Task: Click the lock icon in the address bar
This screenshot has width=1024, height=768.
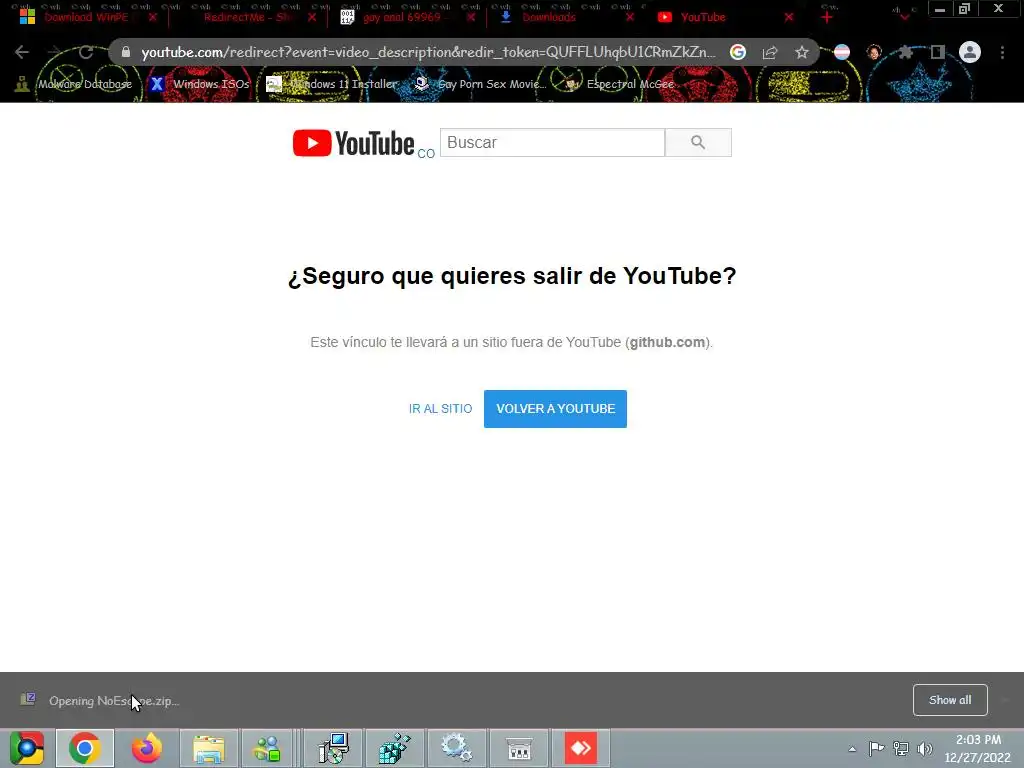Action: click(126, 52)
